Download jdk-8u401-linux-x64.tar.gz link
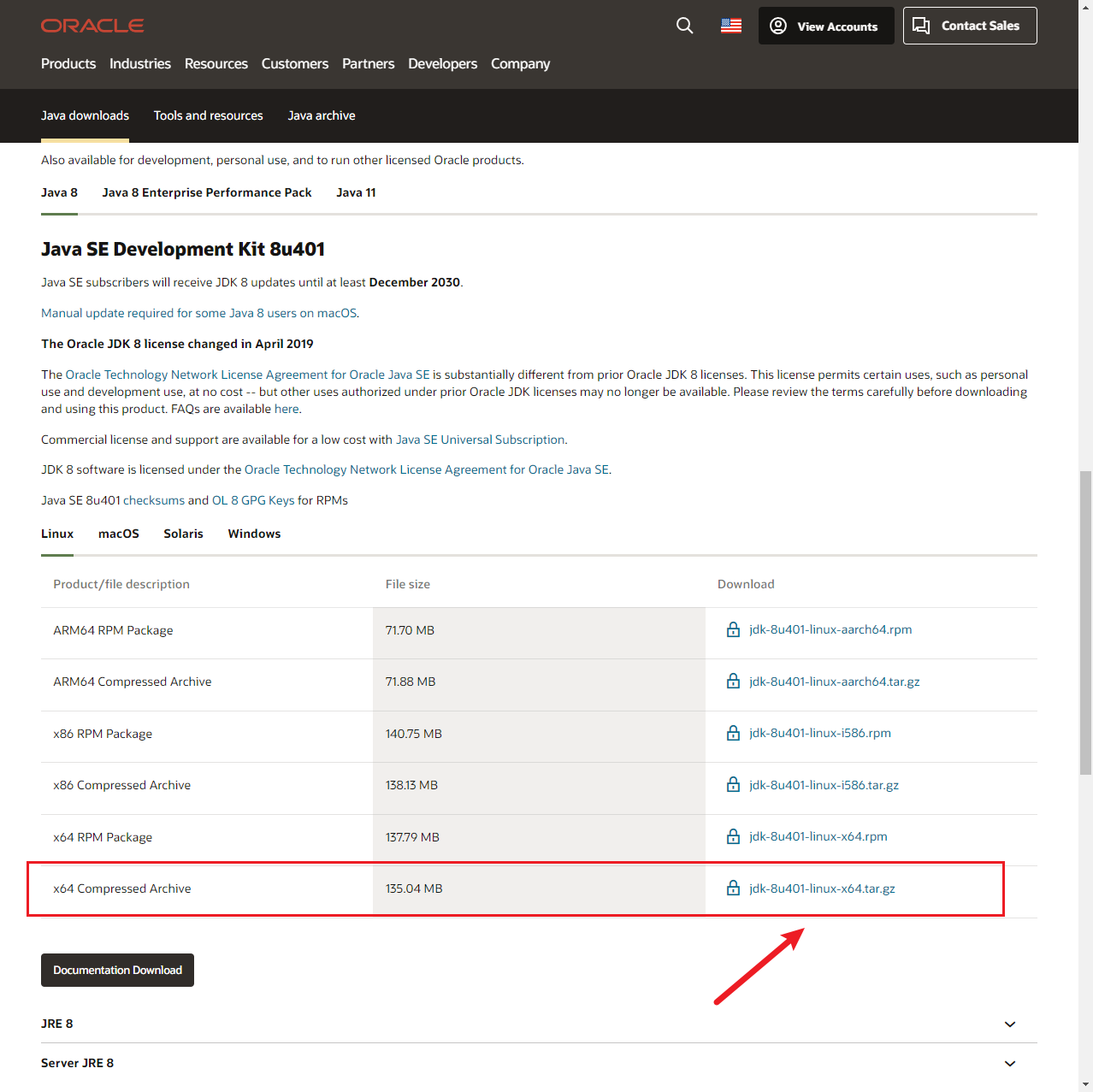This screenshot has width=1093, height=1092. coord(823,888)
